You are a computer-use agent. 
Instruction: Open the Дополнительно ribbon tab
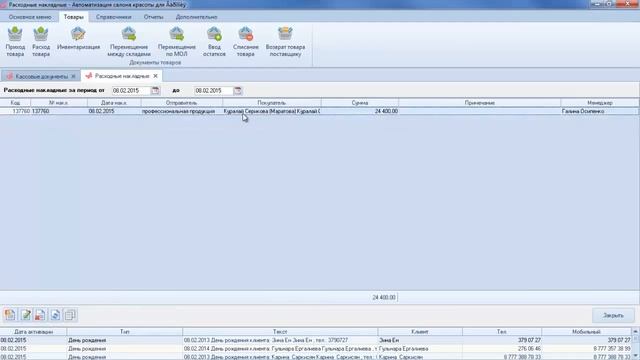(196, 17)
